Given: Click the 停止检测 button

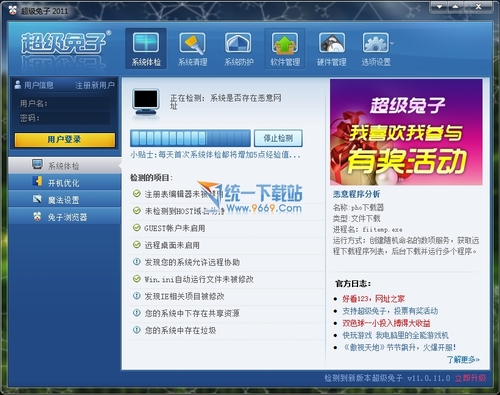Looking at the screenshot, I should pos(278,138).
